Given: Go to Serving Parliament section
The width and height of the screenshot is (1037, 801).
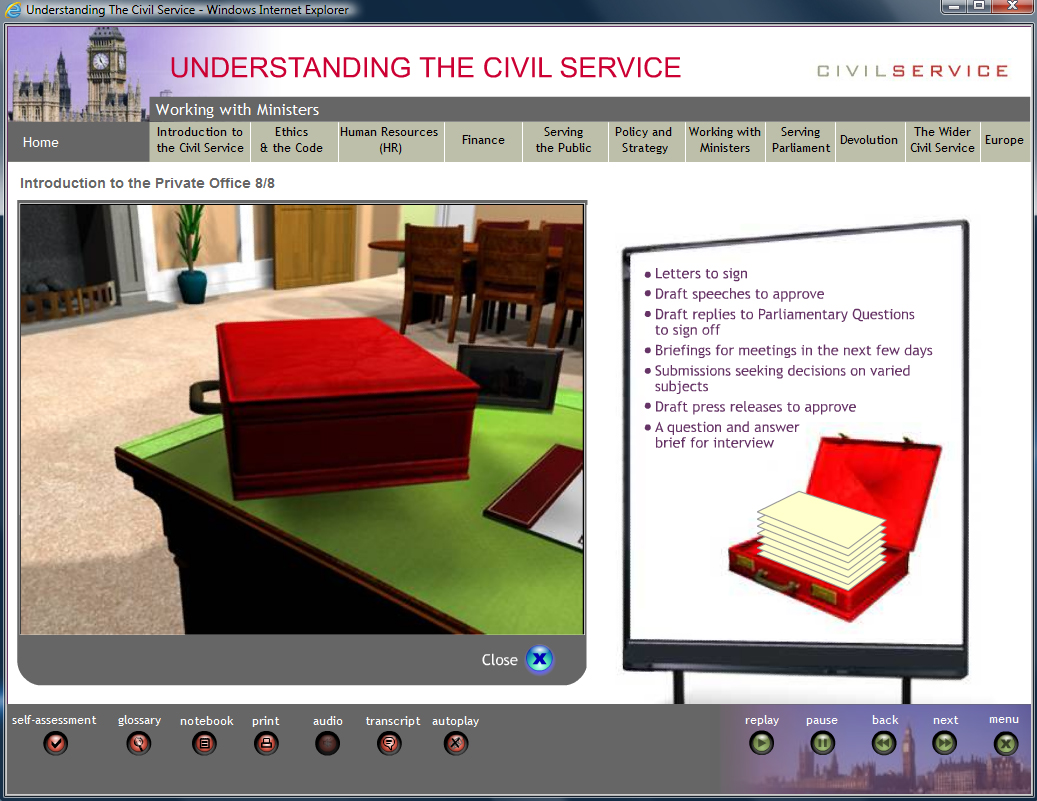Looking at the screenshot, I should (x=800, y=140).
